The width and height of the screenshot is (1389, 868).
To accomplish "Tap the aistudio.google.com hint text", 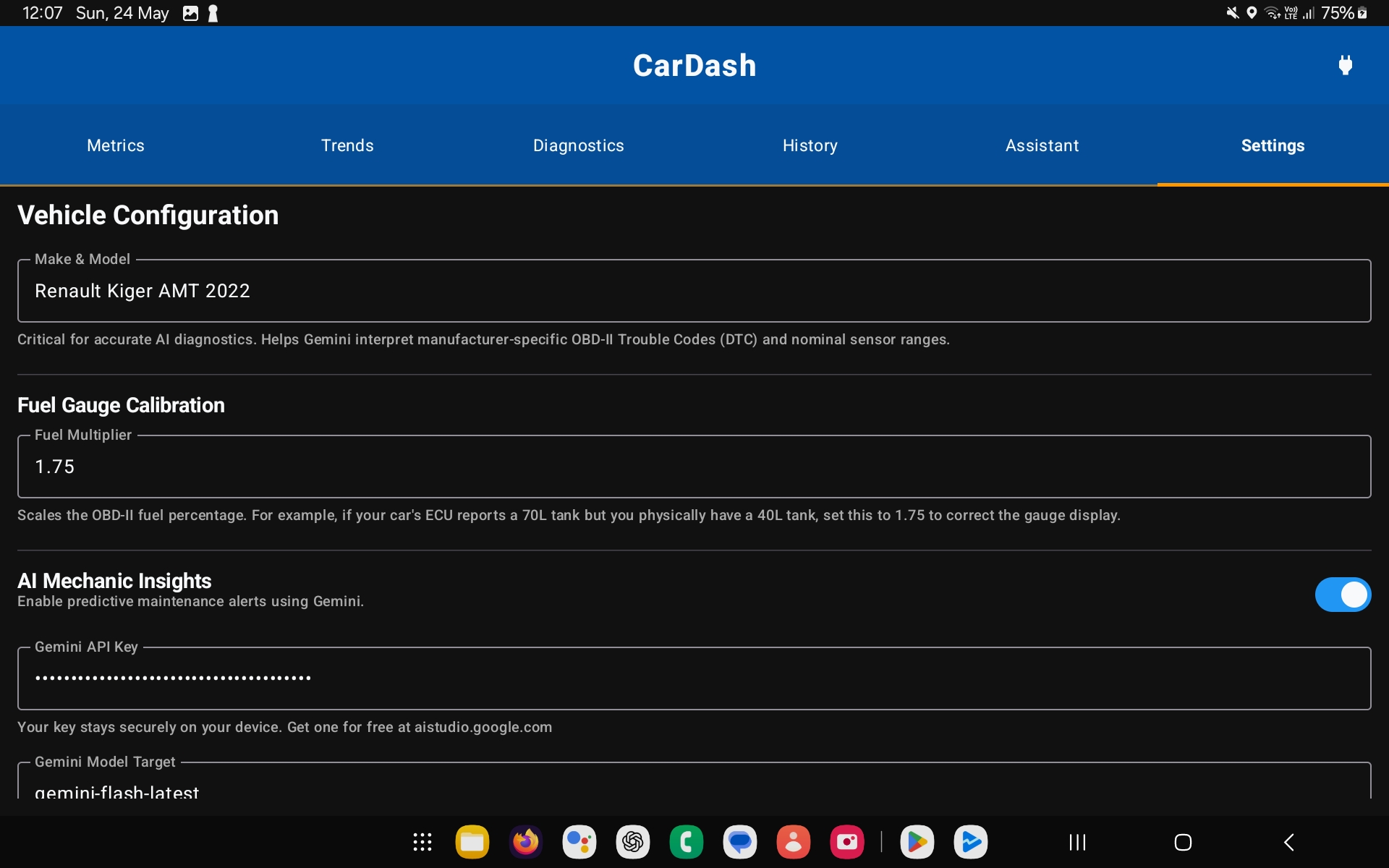I will point(483,727).
